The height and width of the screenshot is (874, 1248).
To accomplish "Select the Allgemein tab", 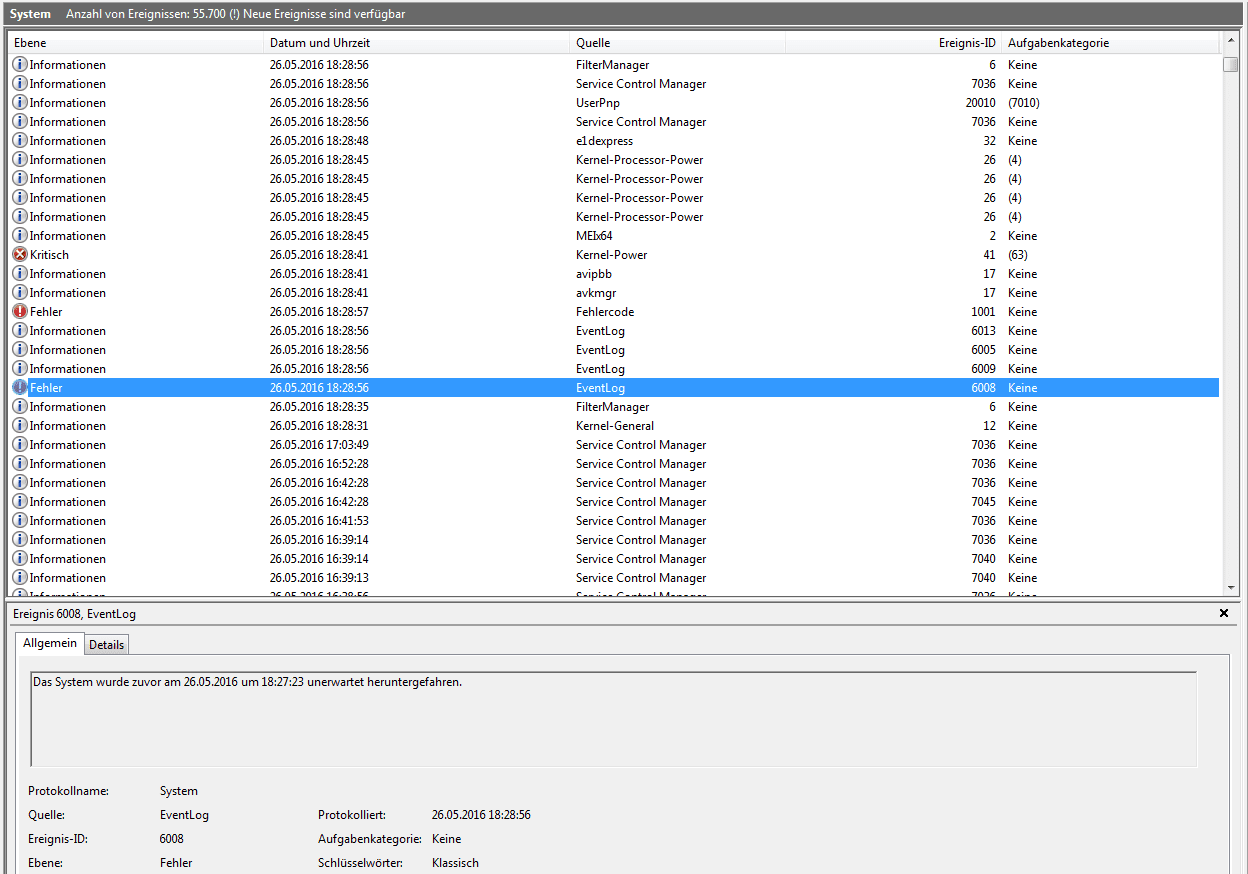I will pyautogui.click(x=50, y=643).
